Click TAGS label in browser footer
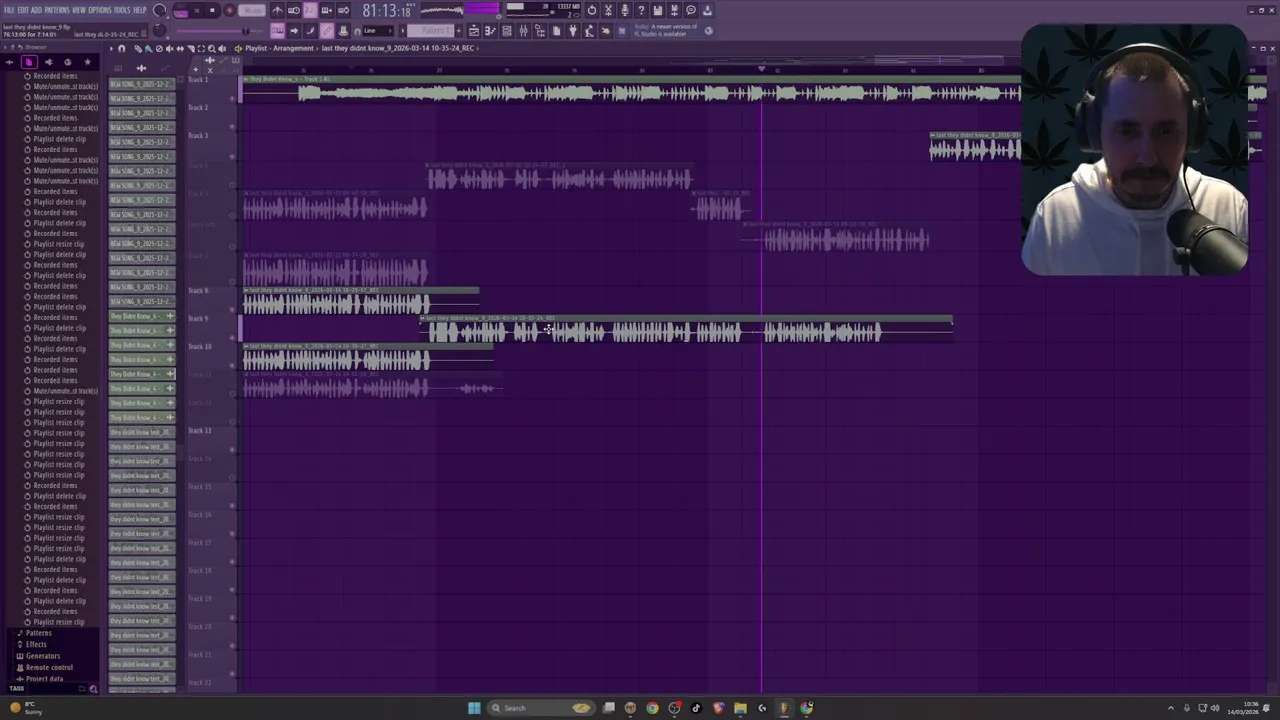 (16, 688)
